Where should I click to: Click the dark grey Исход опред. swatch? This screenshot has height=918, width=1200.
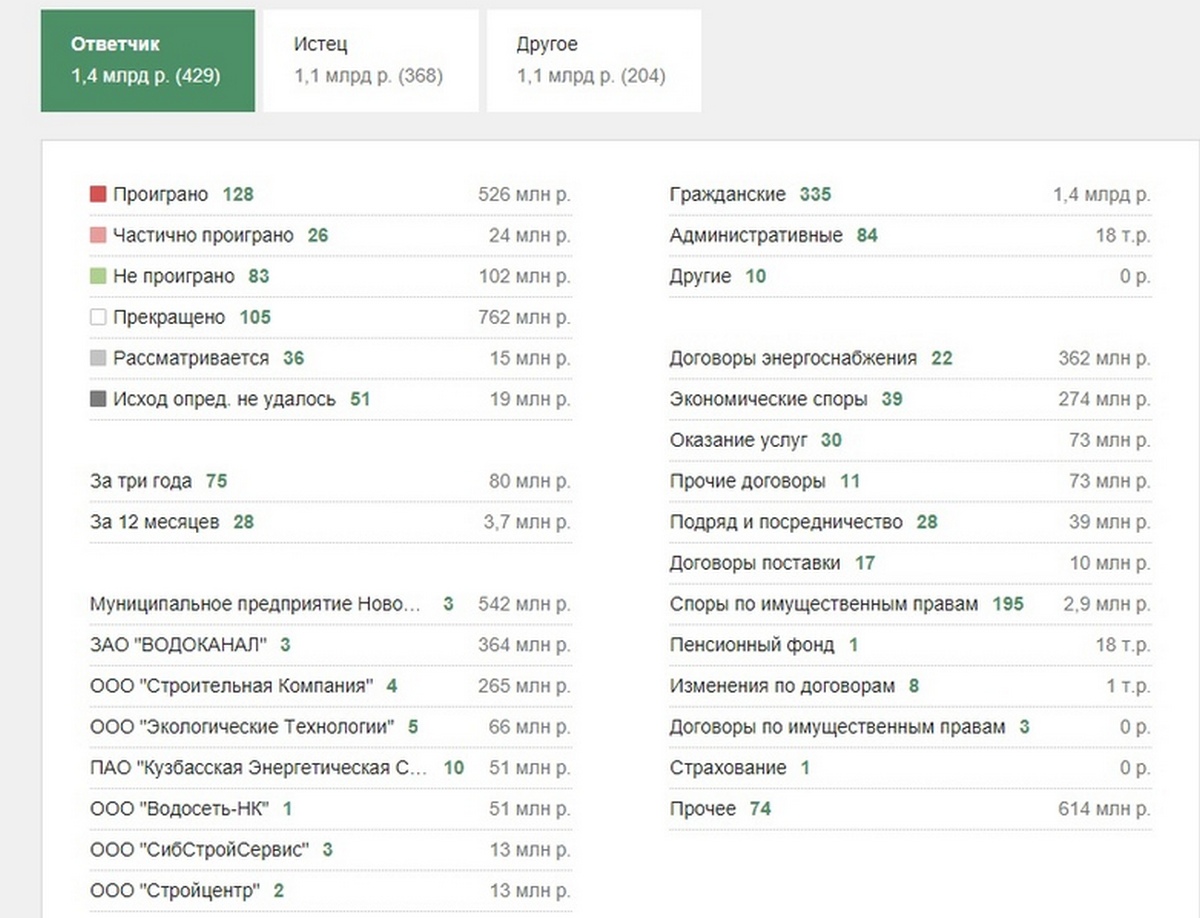pyautogui.click(x=98, y=399)
